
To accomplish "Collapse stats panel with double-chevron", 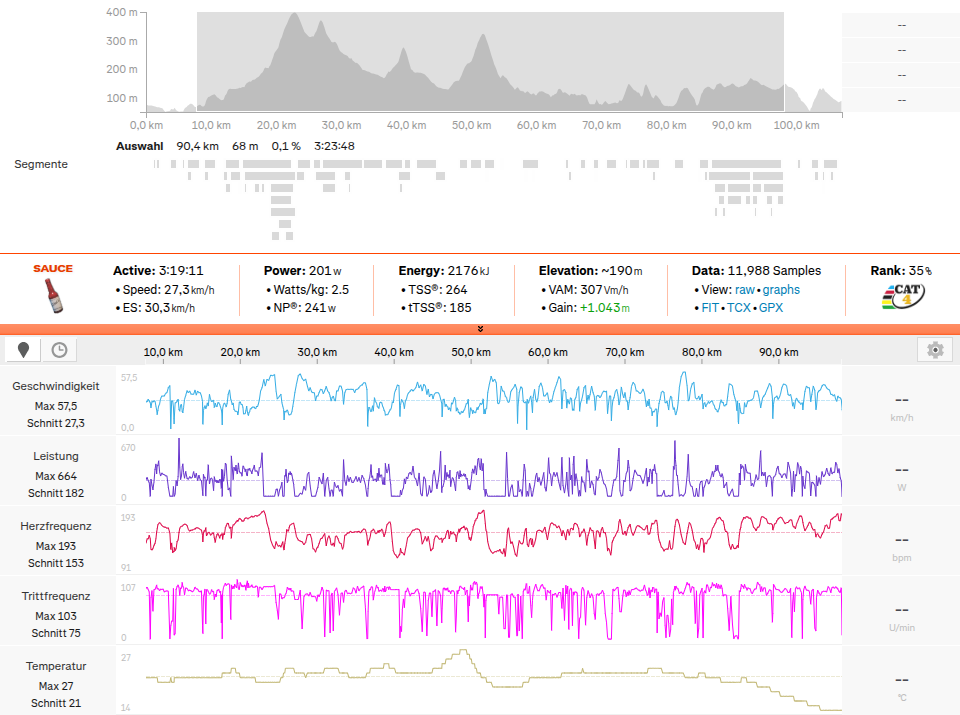I will [480, 329].
